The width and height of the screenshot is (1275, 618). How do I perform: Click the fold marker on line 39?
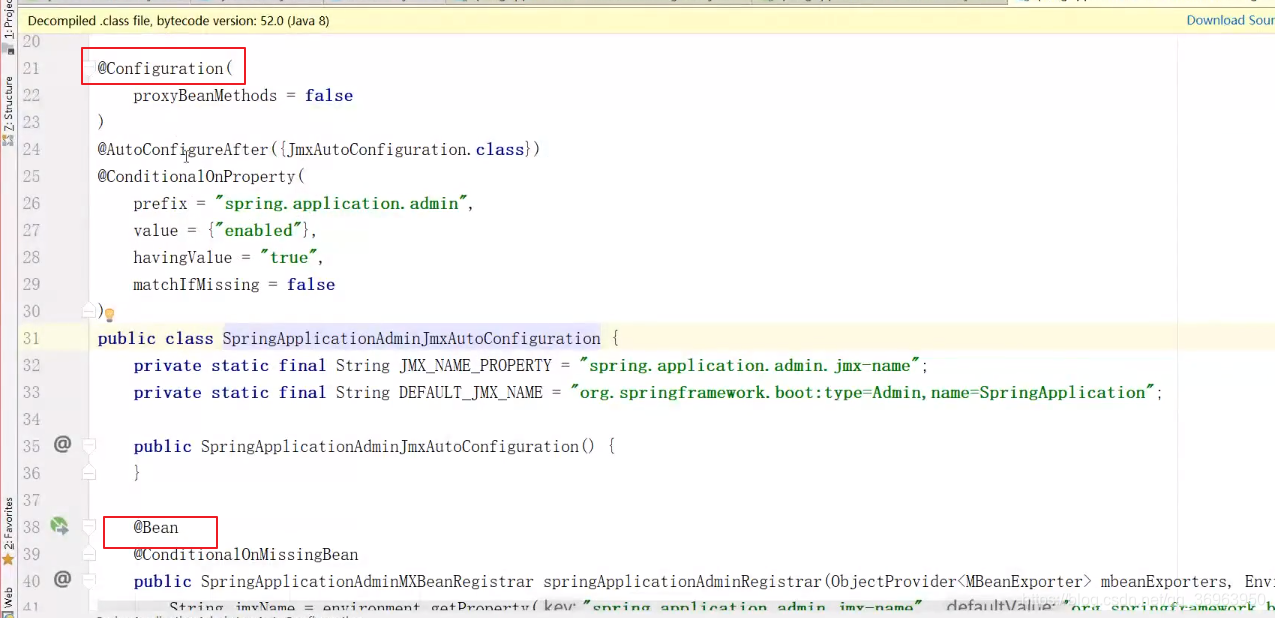tap(89, 553)
